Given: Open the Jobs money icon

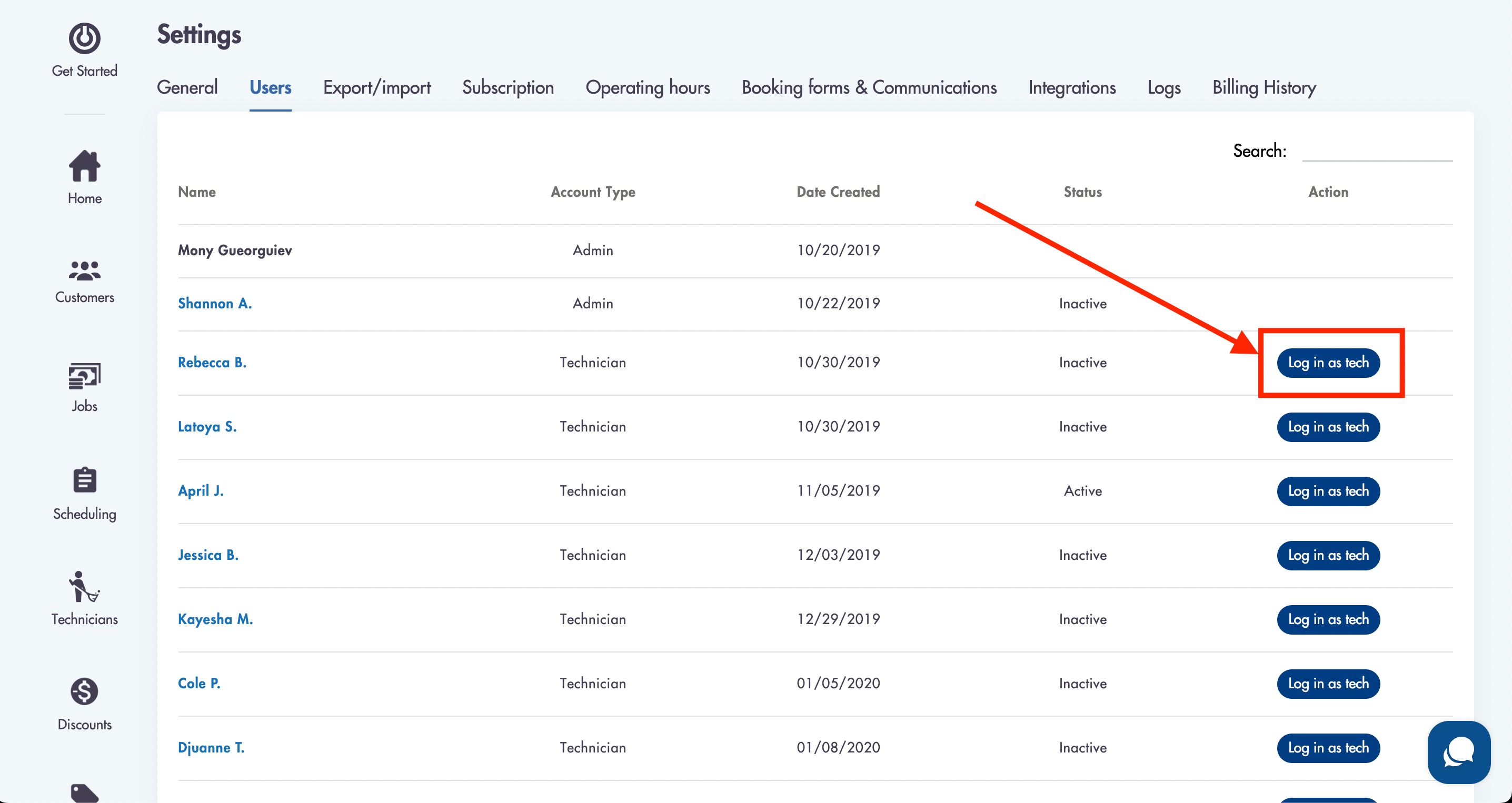Looking at the screenshot, I should coord(85,376).
